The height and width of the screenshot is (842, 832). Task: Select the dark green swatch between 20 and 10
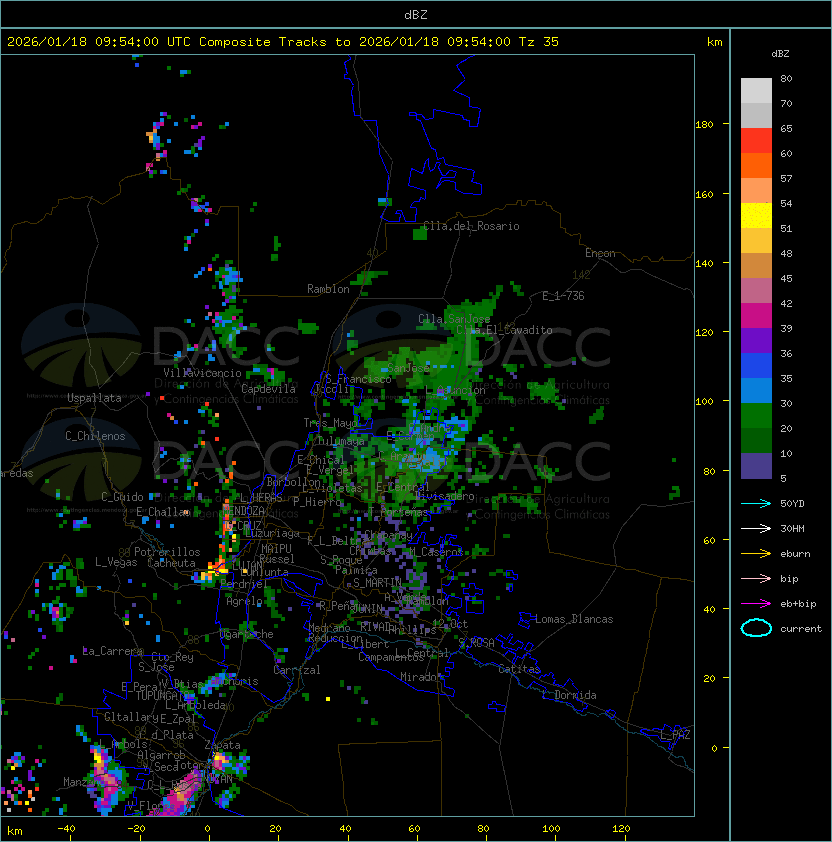pyautogui.click(x=756, y=440)
